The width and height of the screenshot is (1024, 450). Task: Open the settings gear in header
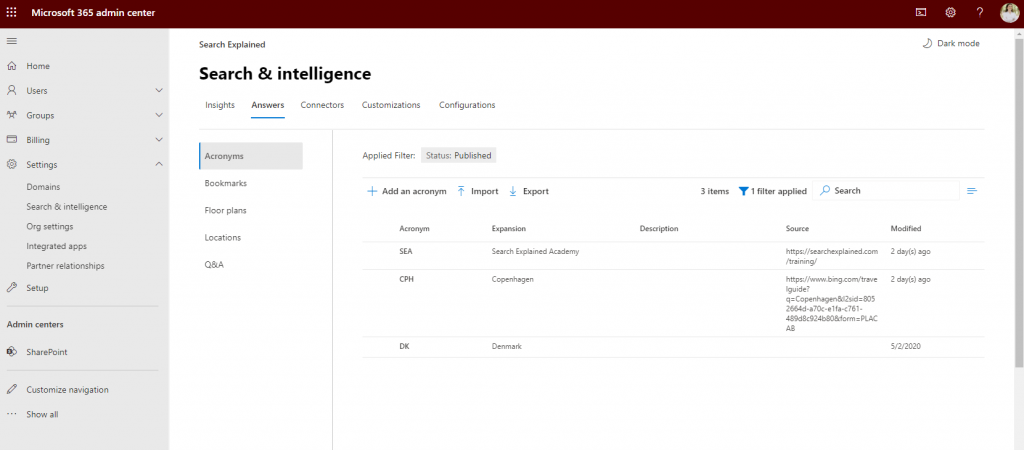pos(951,12)
